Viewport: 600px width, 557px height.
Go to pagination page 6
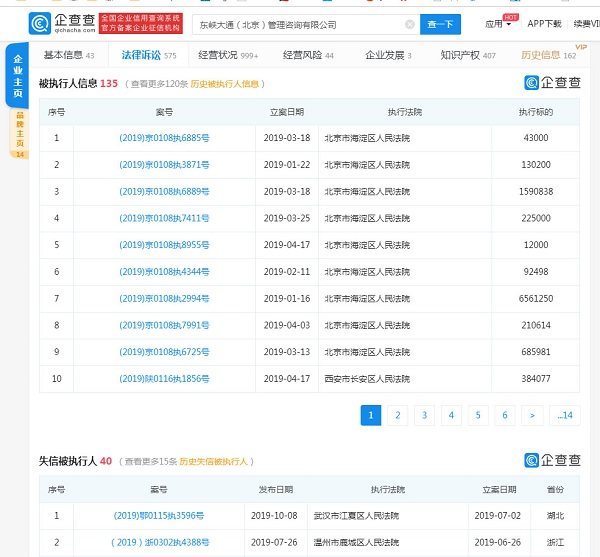coord(505,415)
